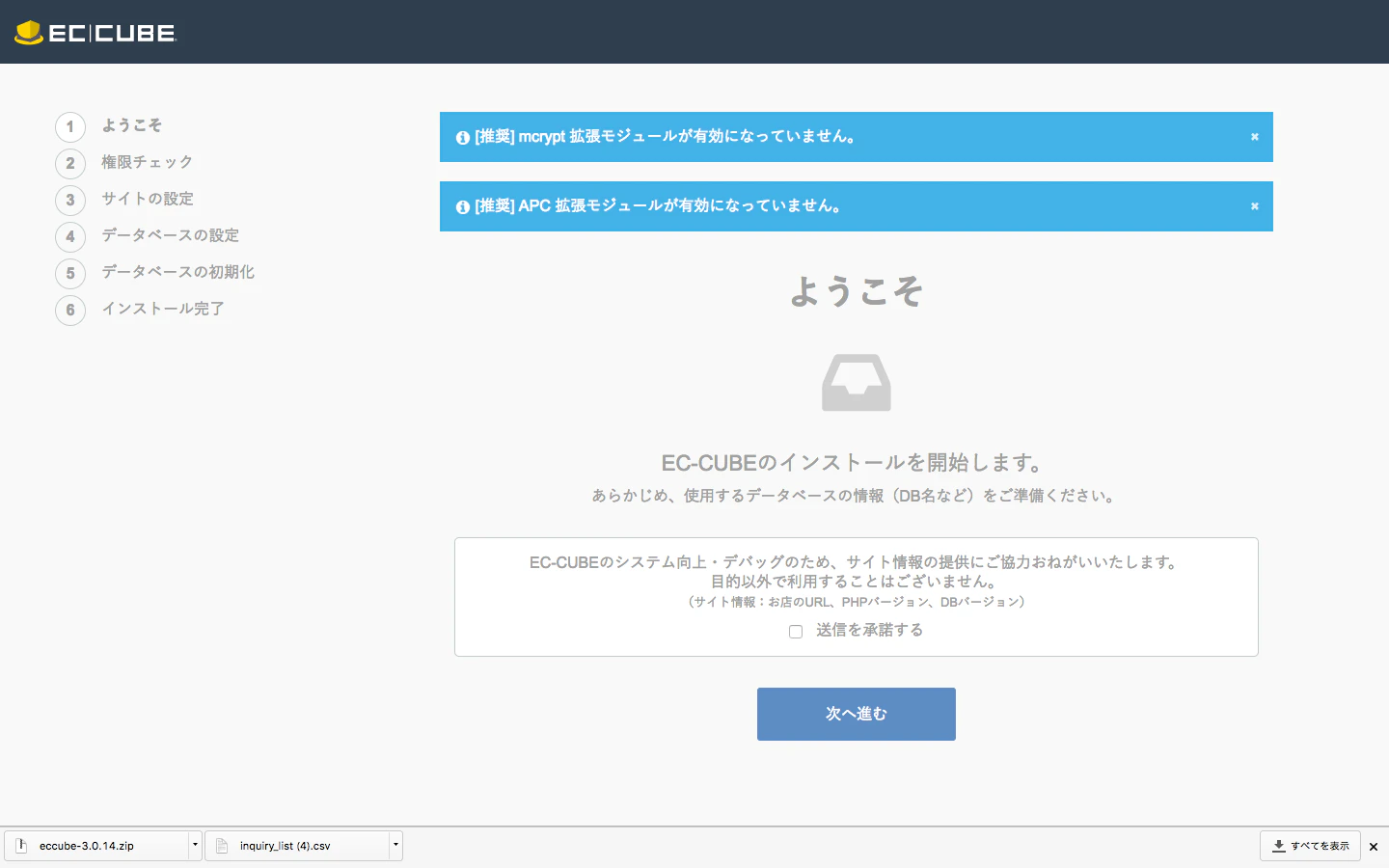The width and height of the screenshot is (1389, 868).
Task: Dismiss the mcrypt extension warning
Action: pyautogui.click(x=1255, y=137)
